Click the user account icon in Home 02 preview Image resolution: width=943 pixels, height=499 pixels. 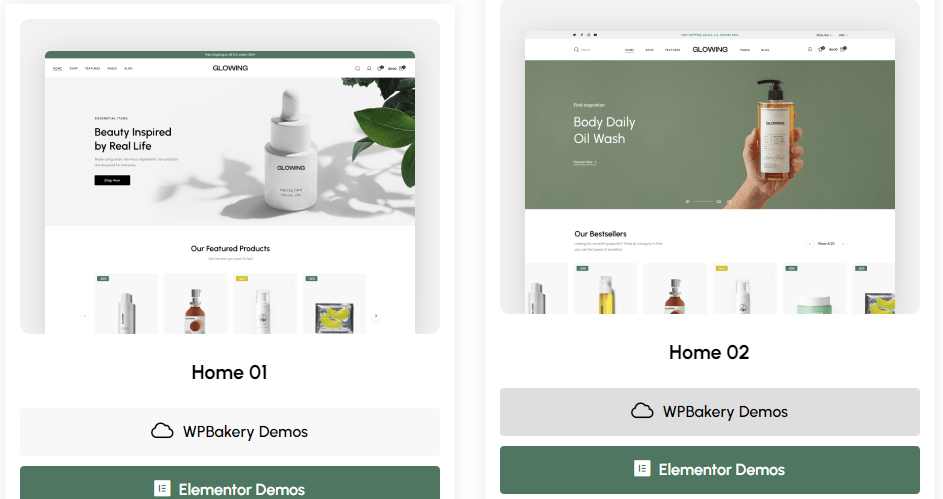[x=810, y=49]
